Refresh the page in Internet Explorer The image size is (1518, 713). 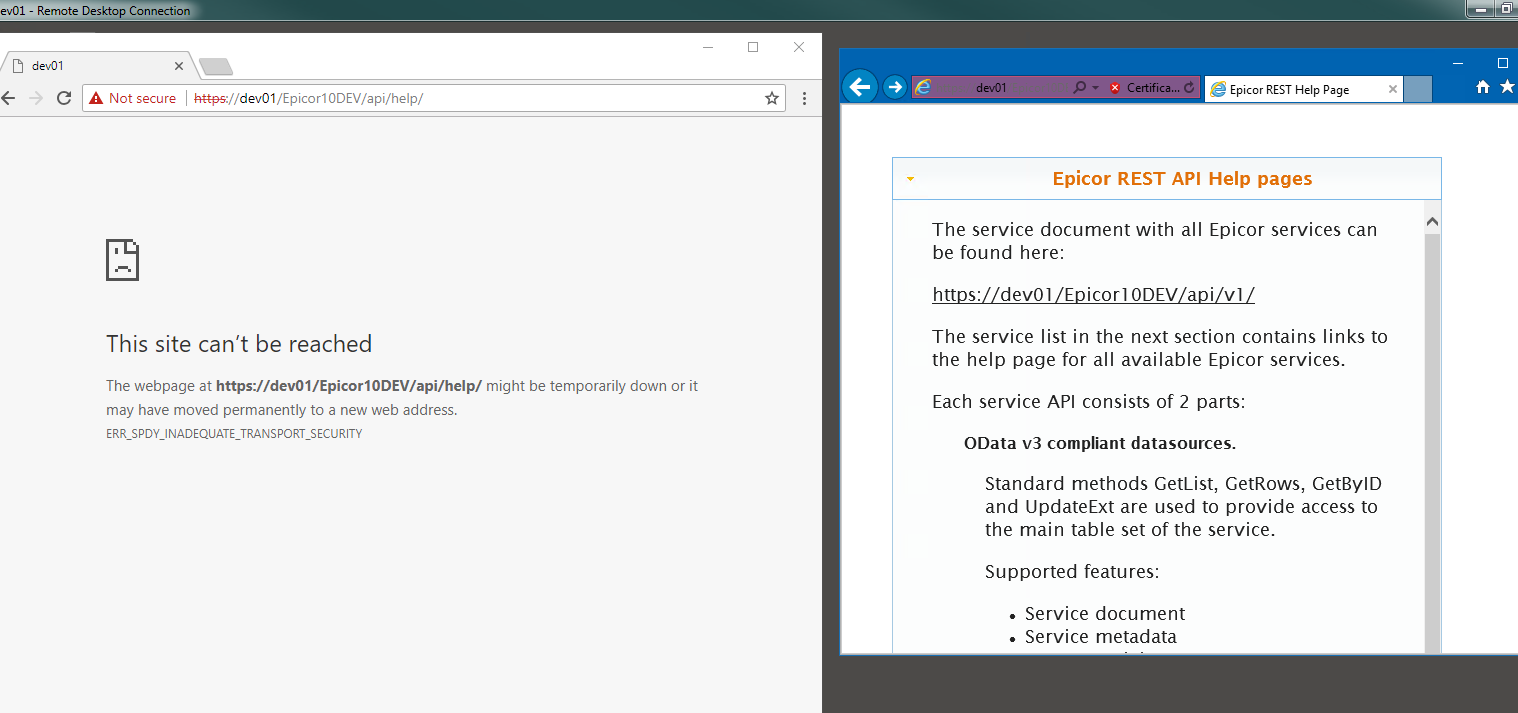1189,88
